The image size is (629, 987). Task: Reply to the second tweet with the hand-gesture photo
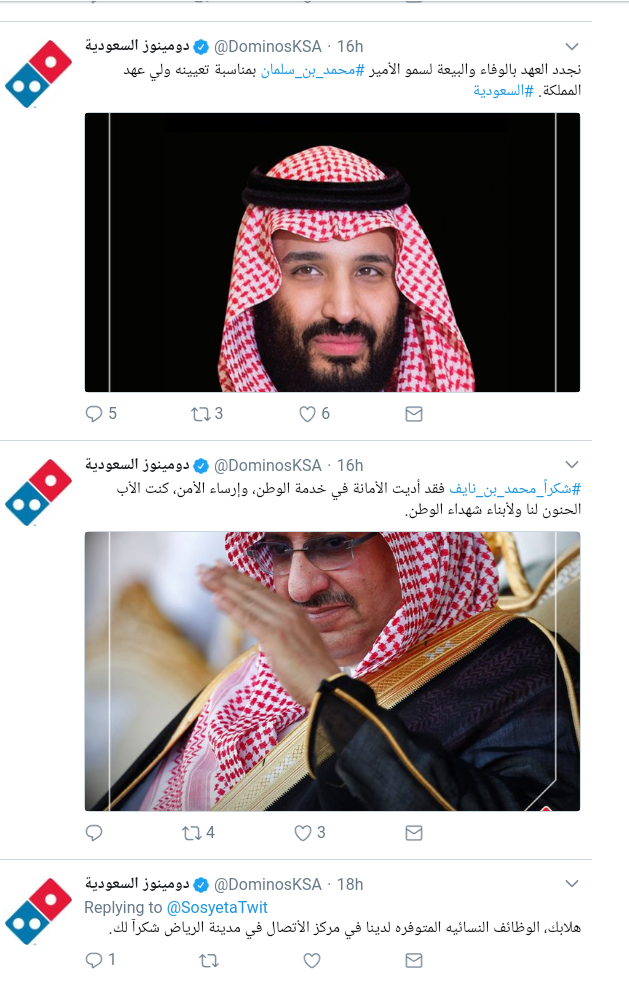pyautogui.click(x=94, y=833)
